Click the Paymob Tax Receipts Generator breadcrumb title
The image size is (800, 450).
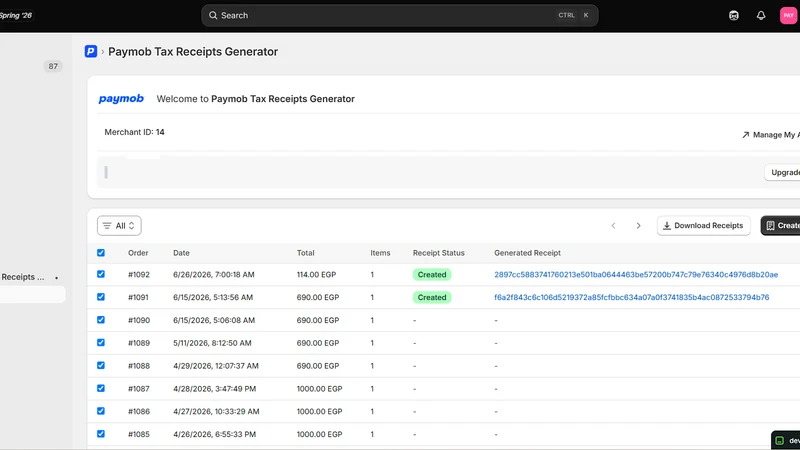193,52
